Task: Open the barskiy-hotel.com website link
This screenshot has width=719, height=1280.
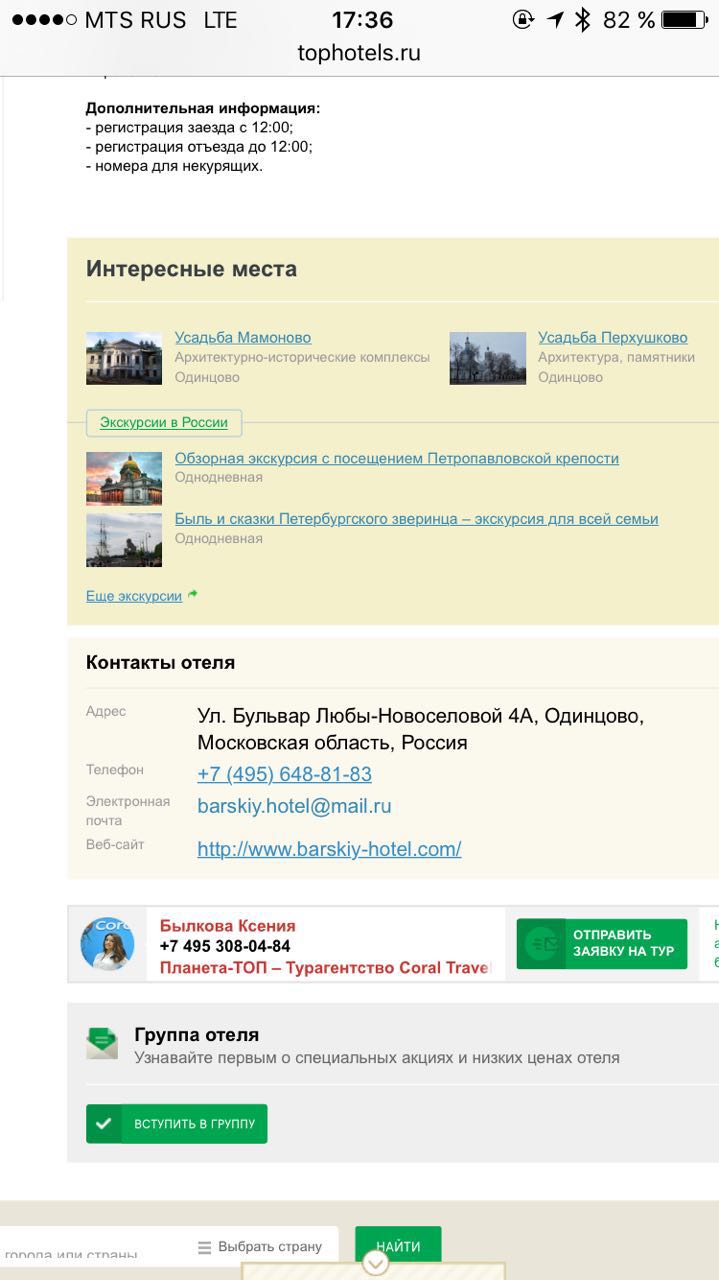Action: [x=329, y=850]
